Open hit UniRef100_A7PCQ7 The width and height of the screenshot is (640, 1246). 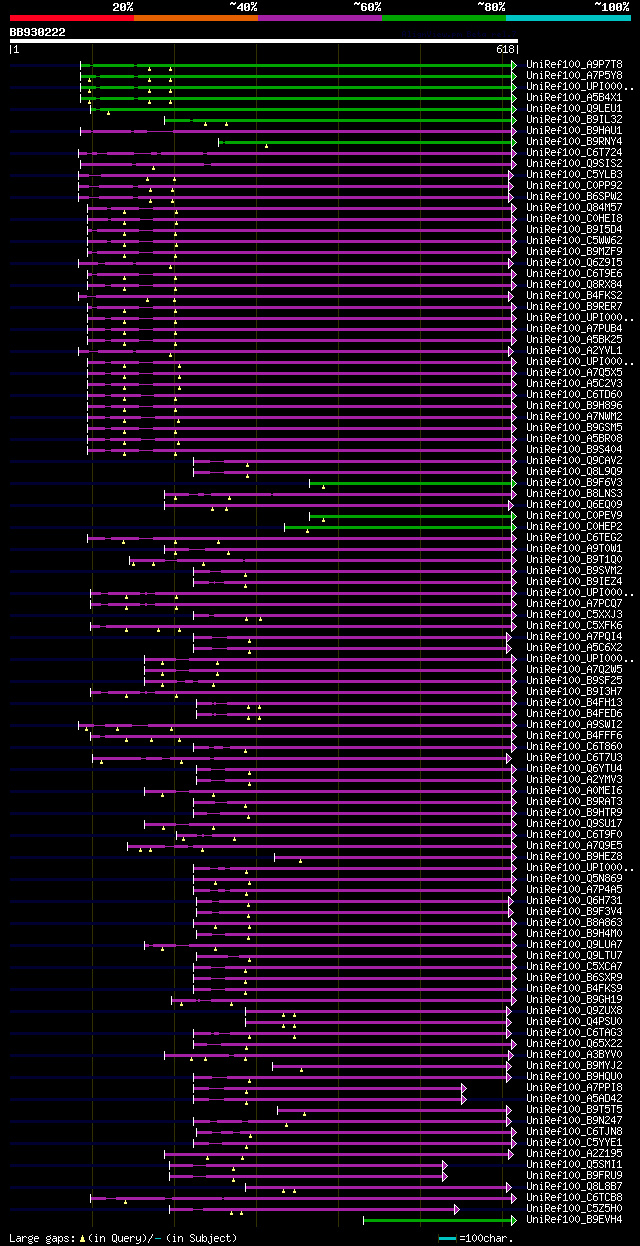[574, 604]
